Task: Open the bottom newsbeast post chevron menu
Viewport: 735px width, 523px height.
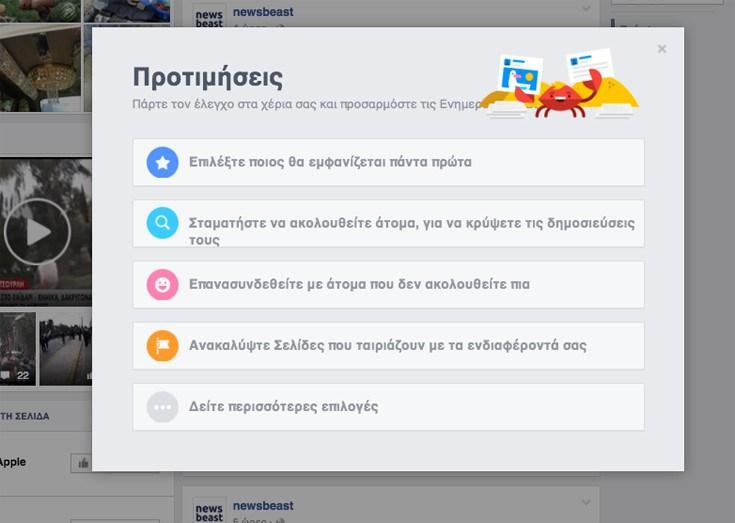Action: click(x=586, y=502)
